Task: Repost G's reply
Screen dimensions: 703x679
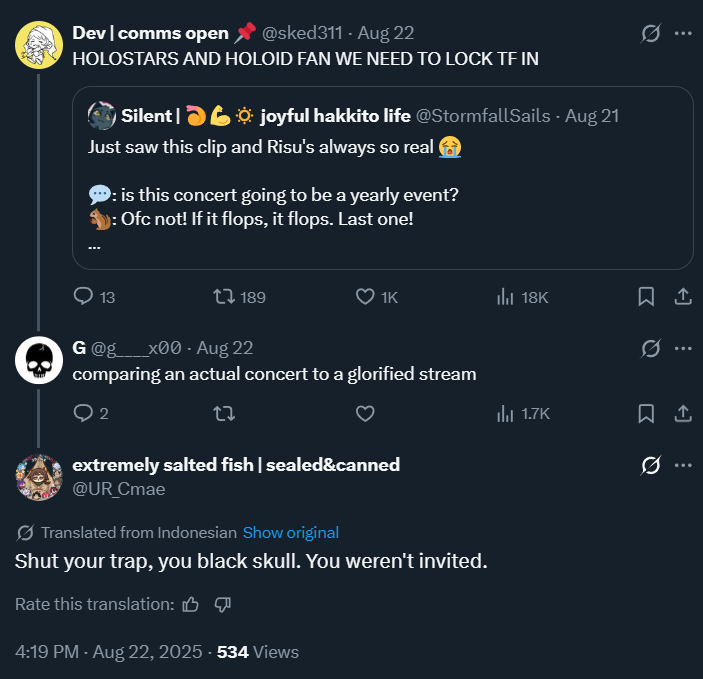Action: coord(225,413)
